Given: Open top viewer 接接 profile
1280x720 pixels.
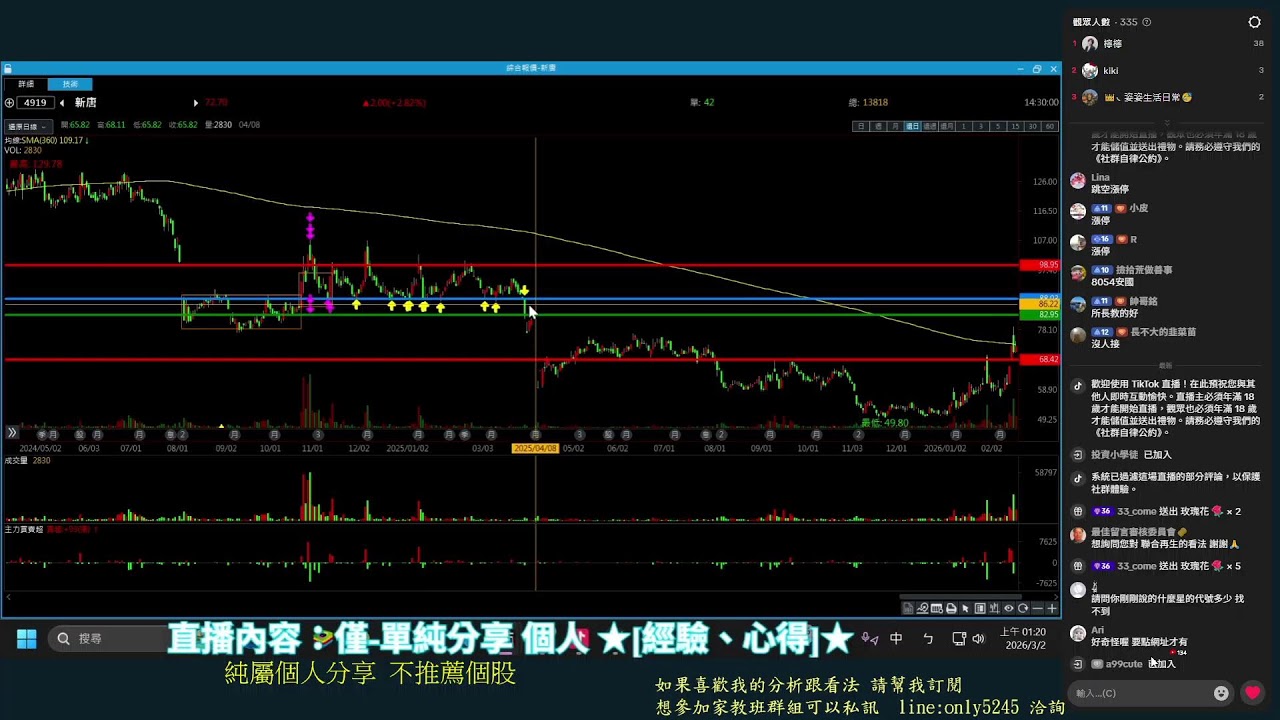Looking at the screenshot, I should (1113, 44).
